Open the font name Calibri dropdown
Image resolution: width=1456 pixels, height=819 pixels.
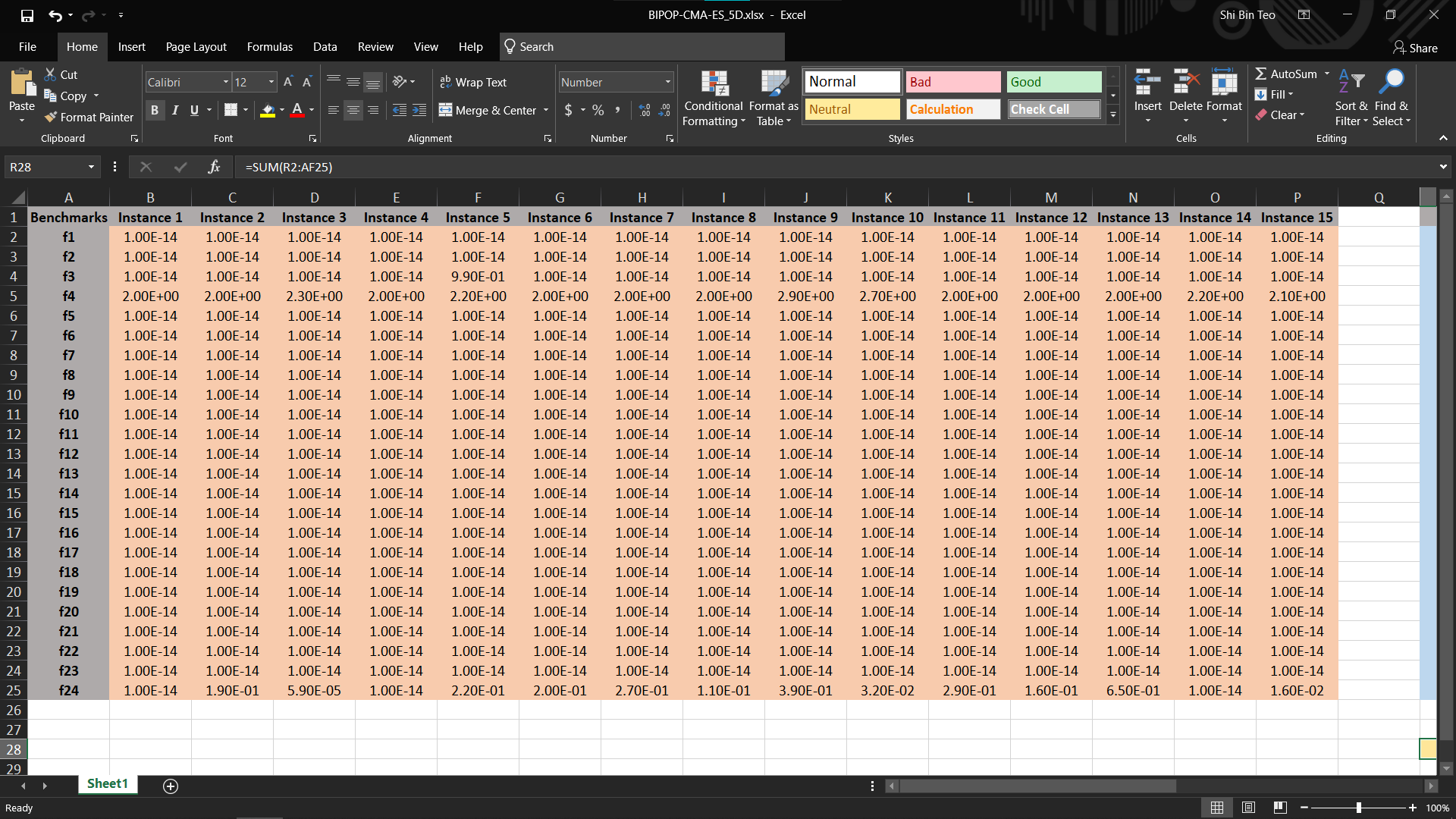[225, 82]
